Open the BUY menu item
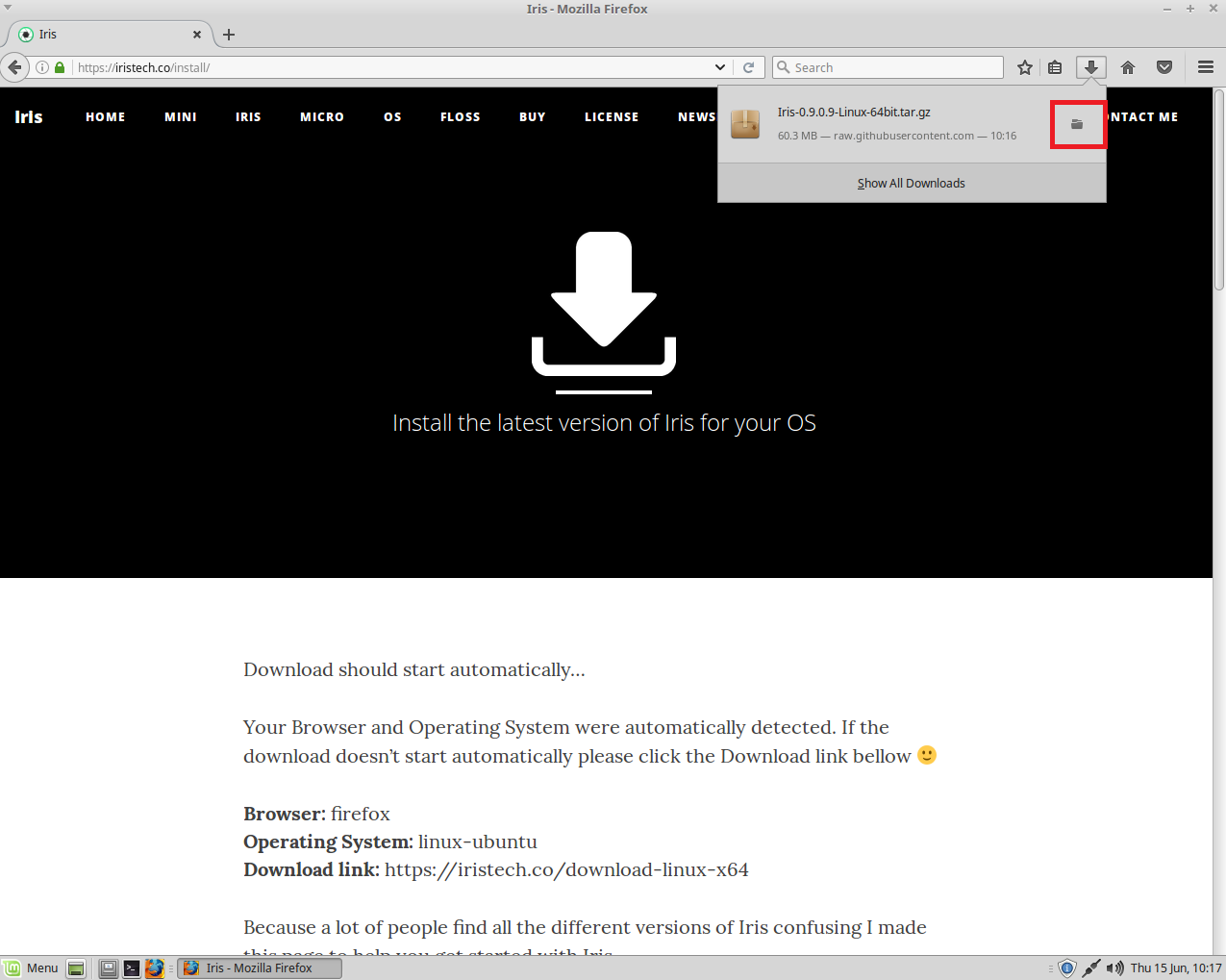 pos(533,116)
